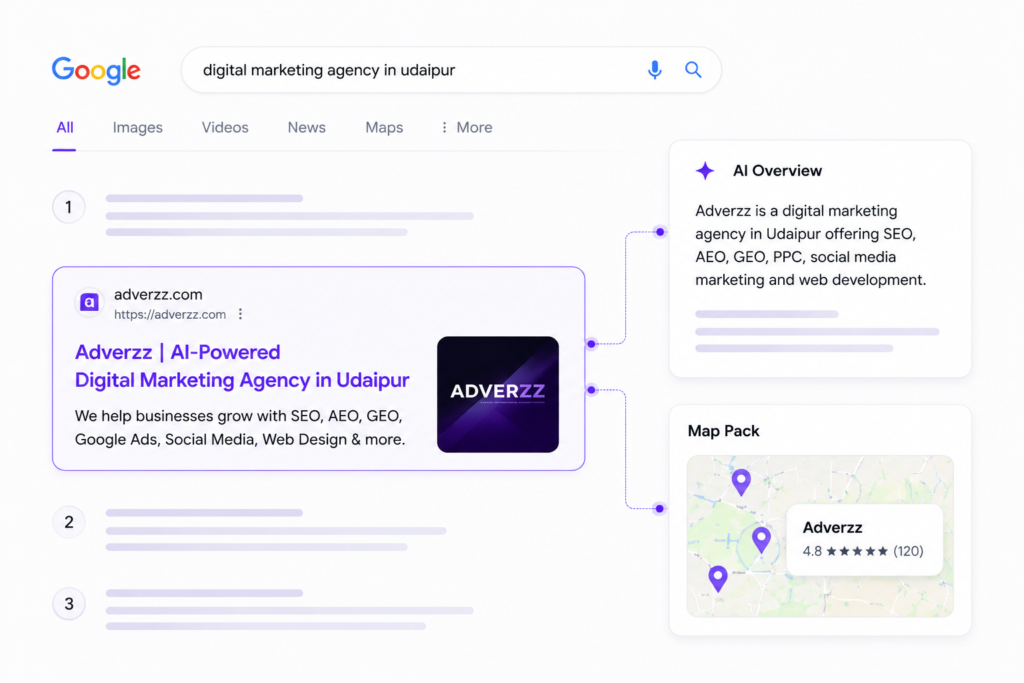Click the 4.8 star rating (120)

pos(863,551)
